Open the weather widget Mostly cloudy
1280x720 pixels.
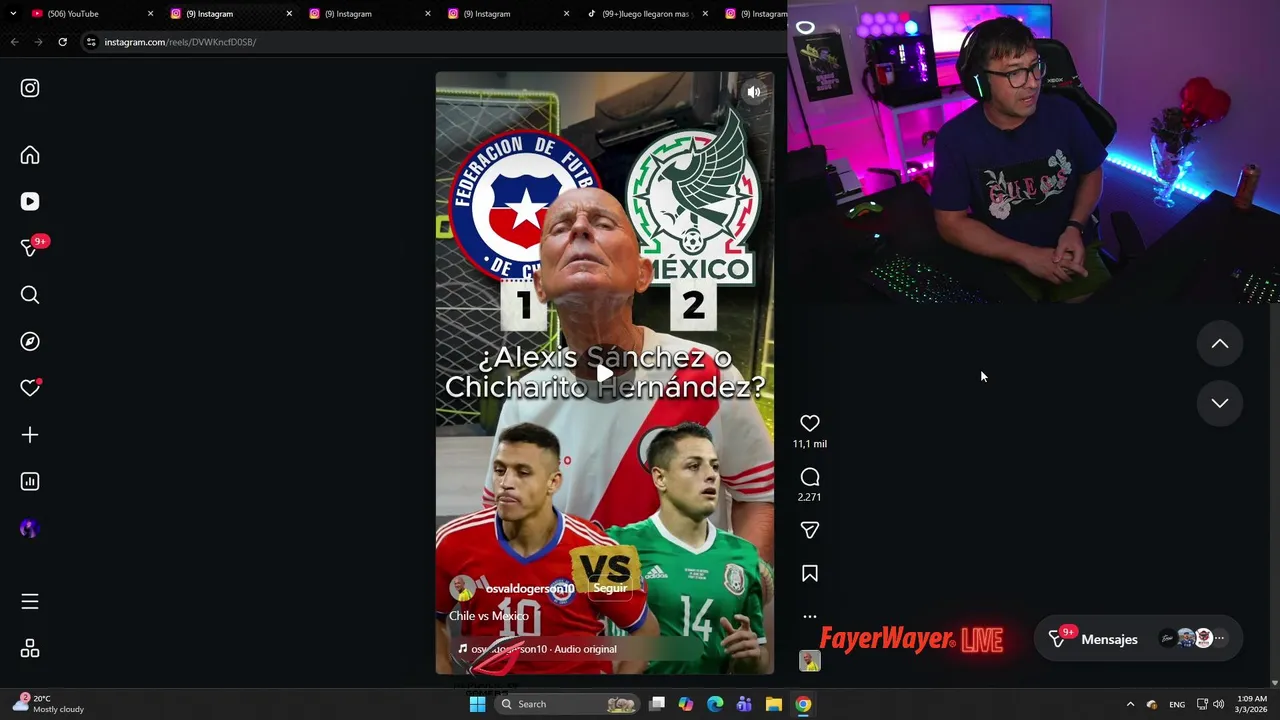[50, 704]
